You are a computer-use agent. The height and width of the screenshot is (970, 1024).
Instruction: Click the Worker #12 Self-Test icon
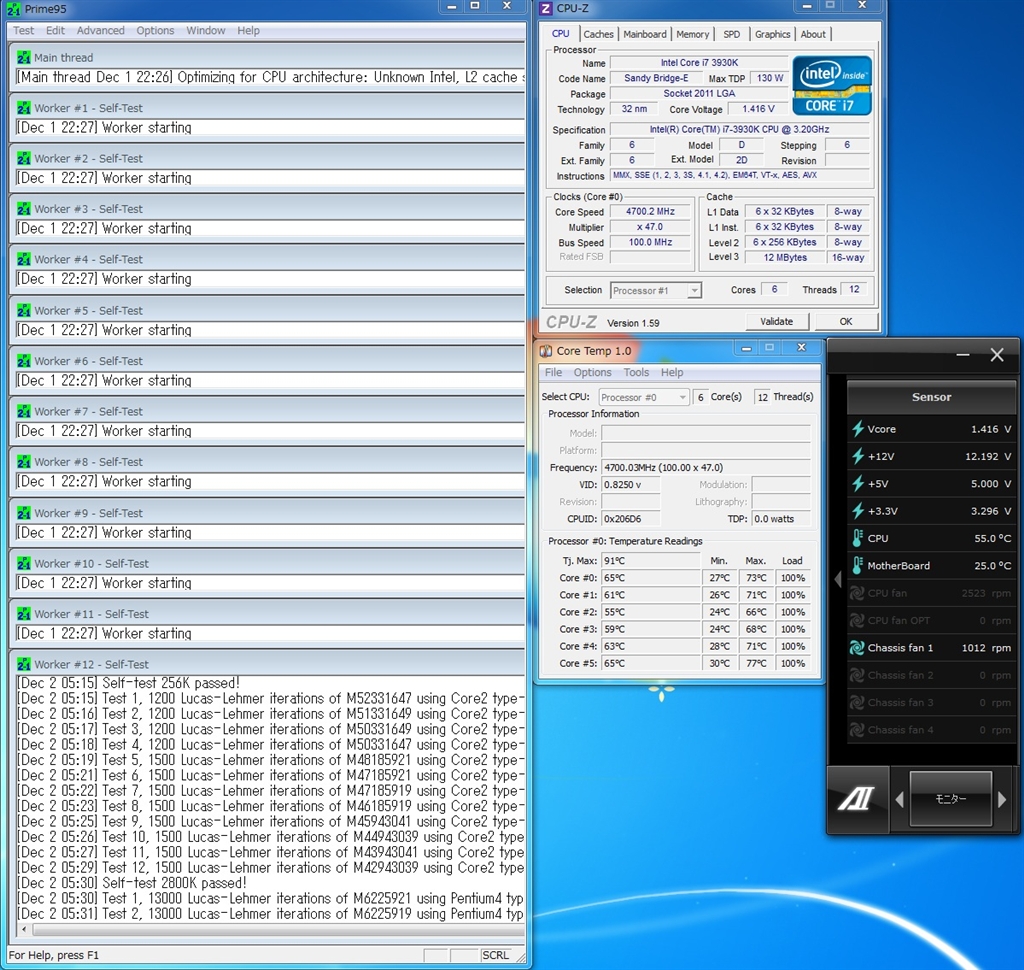(24, 664)
